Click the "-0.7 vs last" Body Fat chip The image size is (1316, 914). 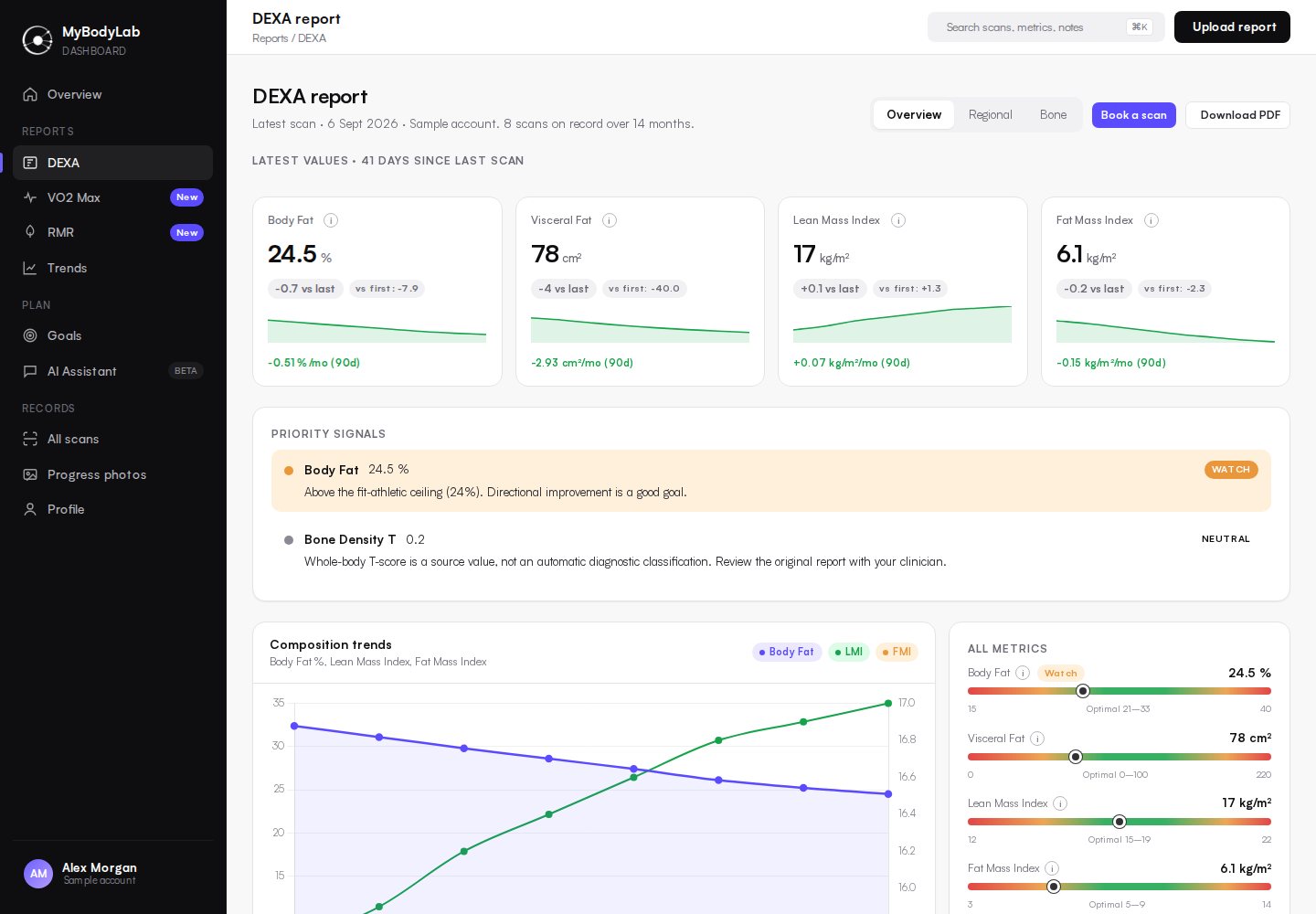pos(305,289)
